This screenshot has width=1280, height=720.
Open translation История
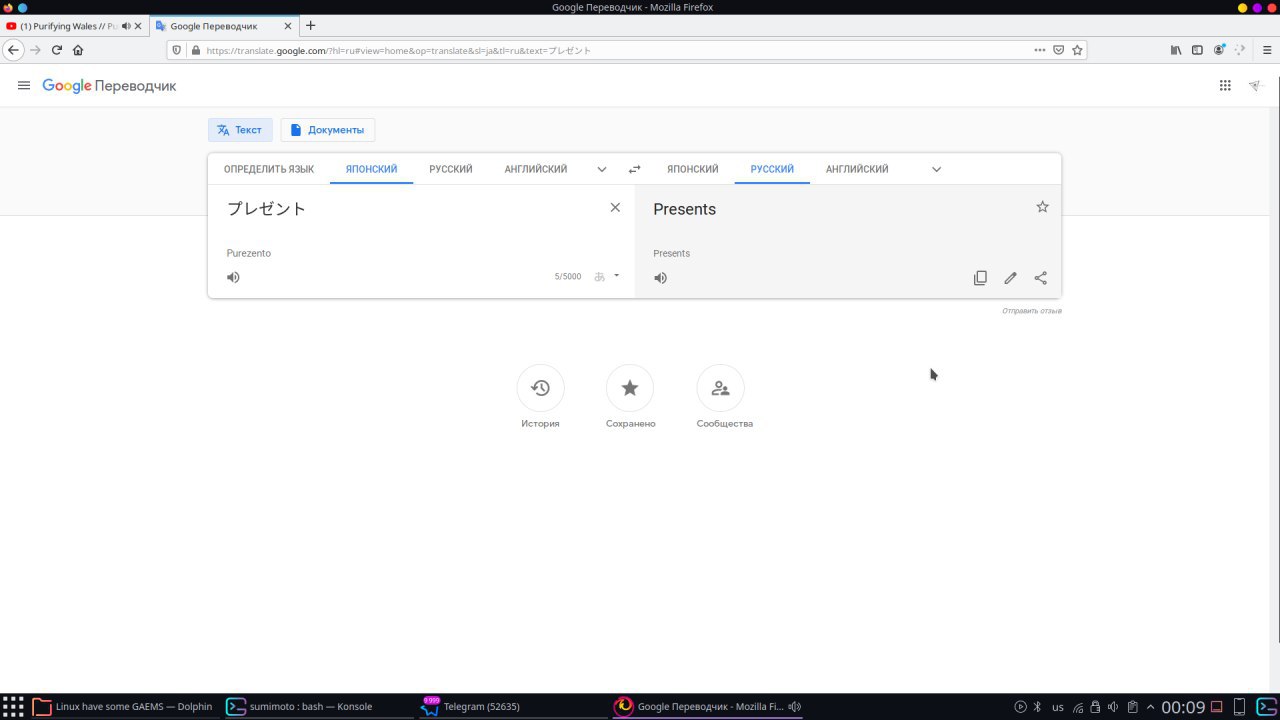tap(540, 388)
